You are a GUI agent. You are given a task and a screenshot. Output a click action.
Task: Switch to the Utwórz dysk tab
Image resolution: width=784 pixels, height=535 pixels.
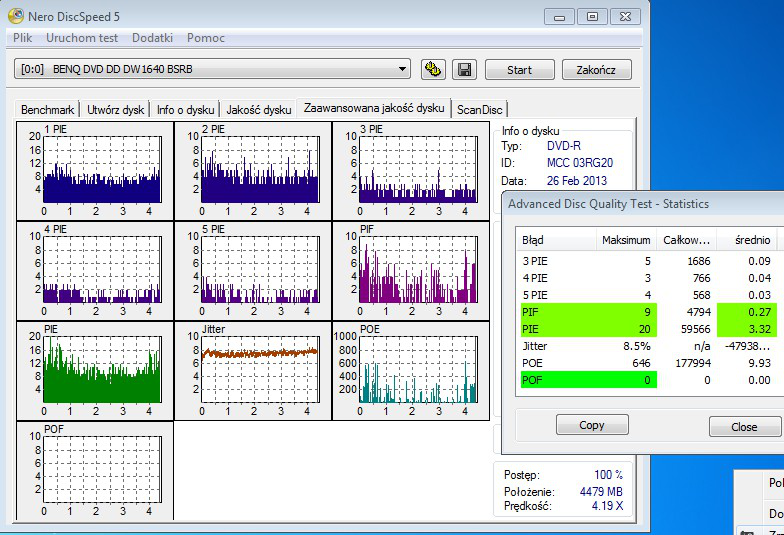[116, 110]
